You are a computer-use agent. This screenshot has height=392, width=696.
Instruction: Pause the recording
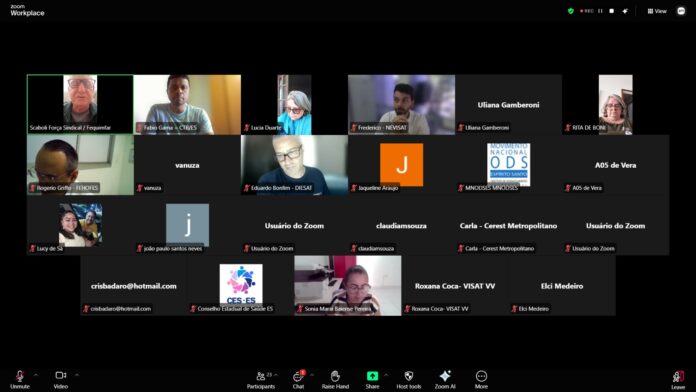(600, 11)
